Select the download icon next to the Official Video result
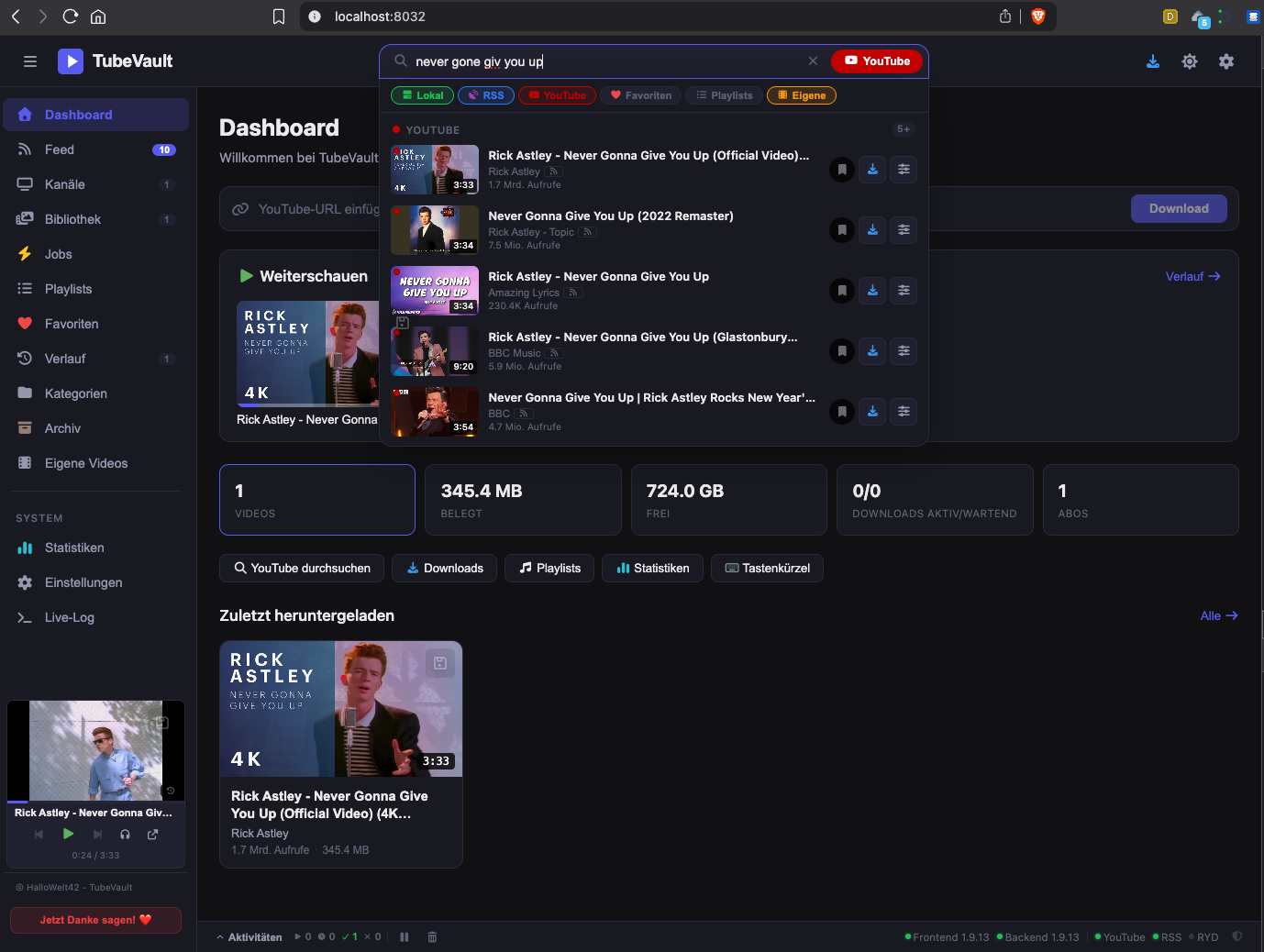This screenshot has width=1264, height=952. point(872,169)
